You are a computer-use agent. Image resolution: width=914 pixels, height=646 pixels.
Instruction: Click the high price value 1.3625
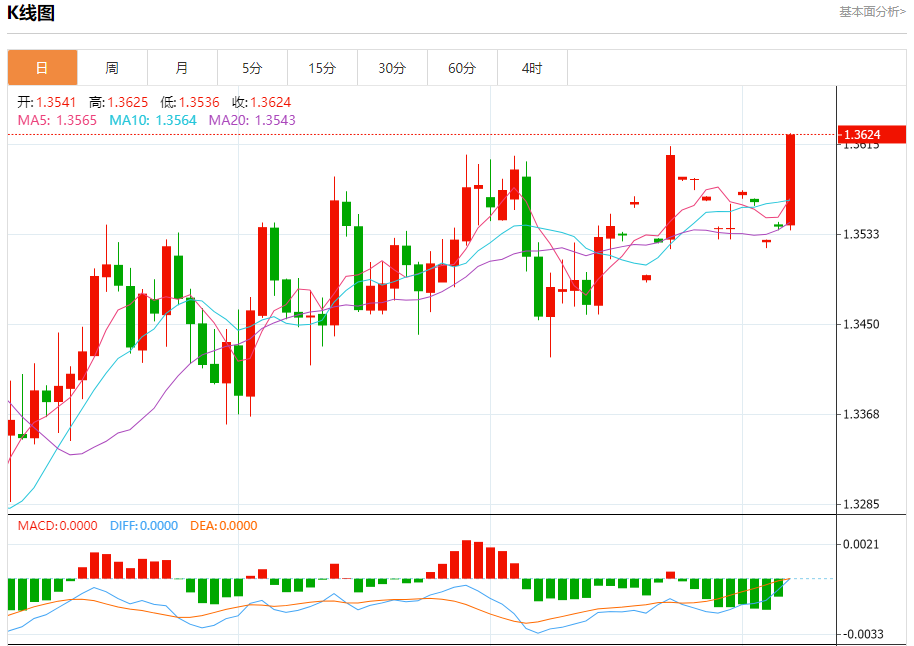[x=128, y=103]
